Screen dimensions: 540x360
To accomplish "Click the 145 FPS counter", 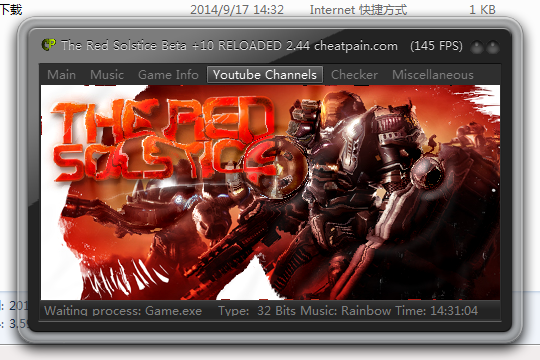I will (436, 46).
